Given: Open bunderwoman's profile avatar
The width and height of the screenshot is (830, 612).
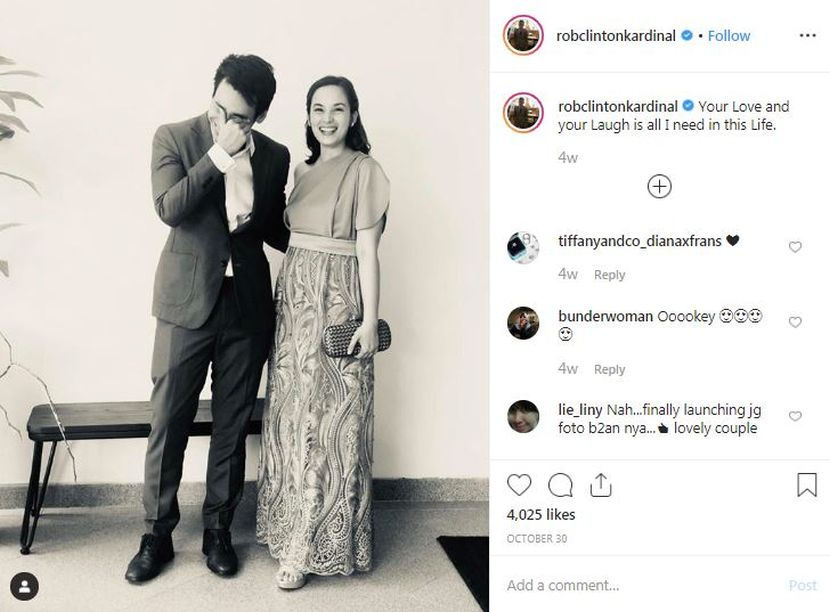Looking at the screenshot, I should [x=523, y=323].
